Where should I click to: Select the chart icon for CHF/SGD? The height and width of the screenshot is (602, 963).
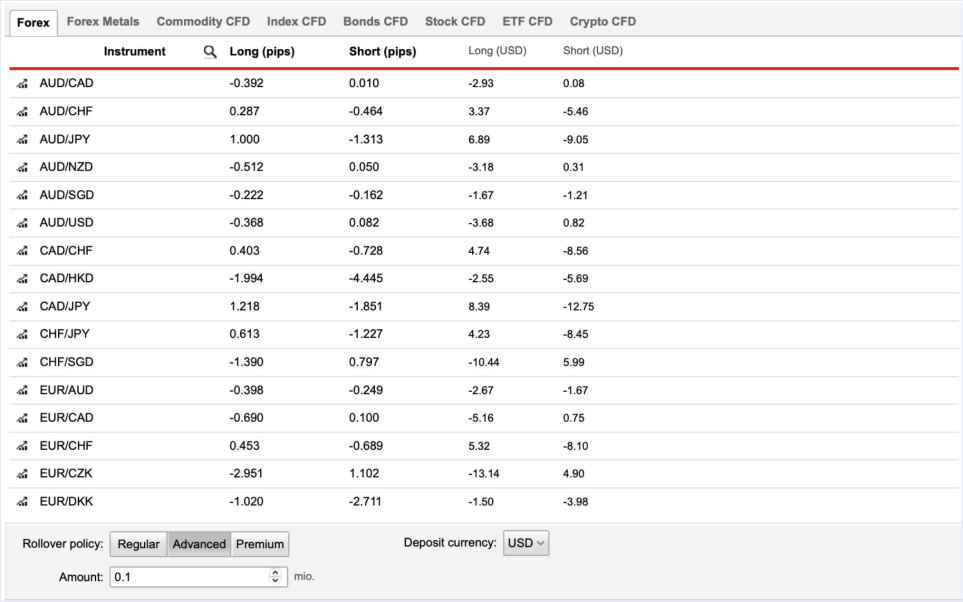(x=22, y=362)
